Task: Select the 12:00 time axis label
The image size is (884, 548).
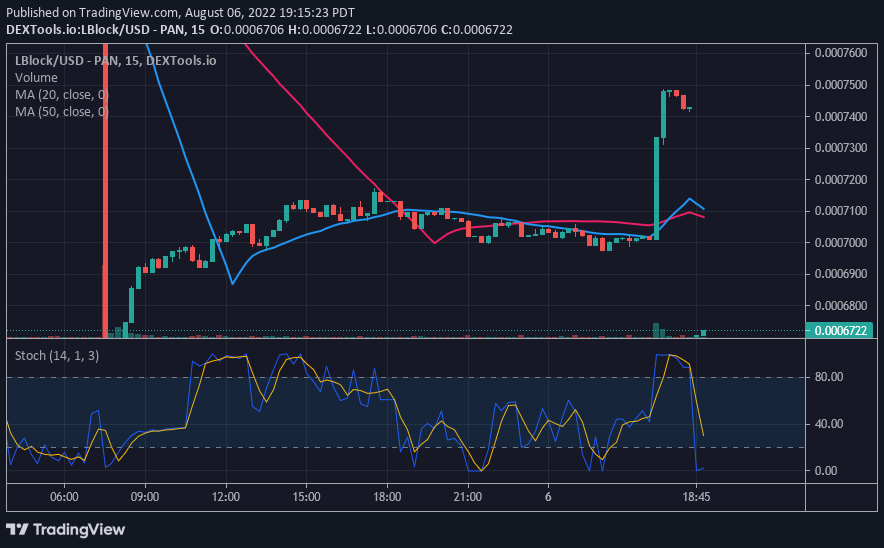Action: pos(225,496)
